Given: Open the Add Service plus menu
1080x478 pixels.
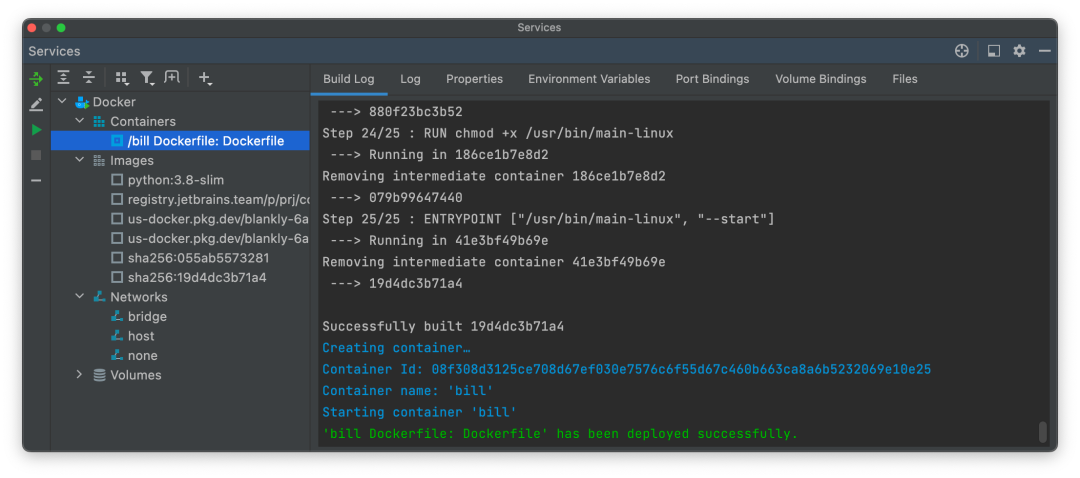Looking at the screenshot, I should coord(204,78).
